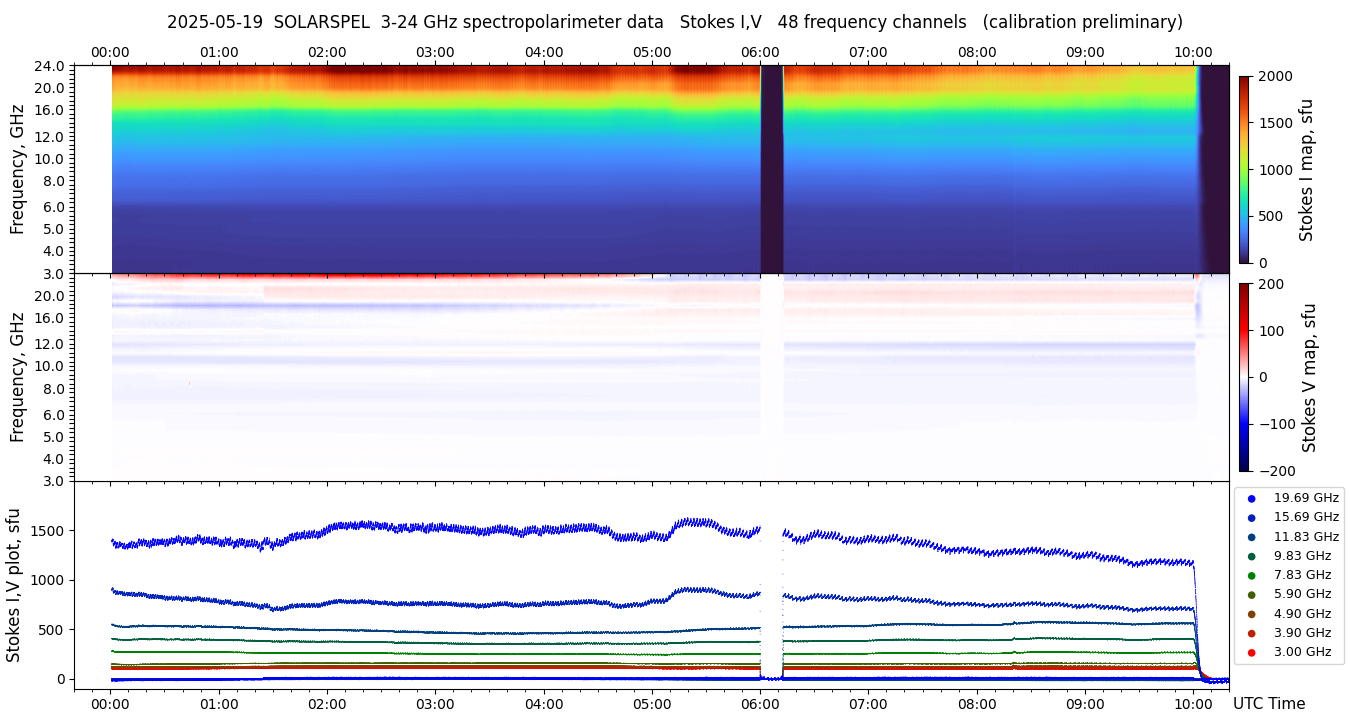1350x725 pixels.
Task: Click the Stokes I,V plot y-axis label
Action: [14, 584]
